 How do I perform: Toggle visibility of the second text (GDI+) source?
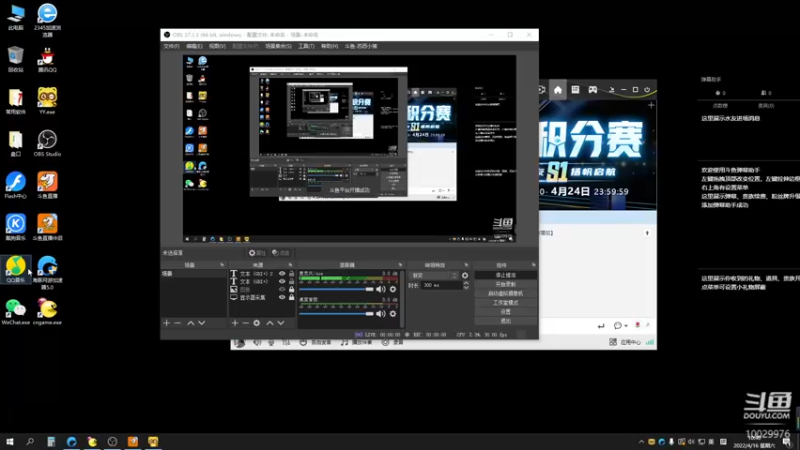tap(282, 281)
